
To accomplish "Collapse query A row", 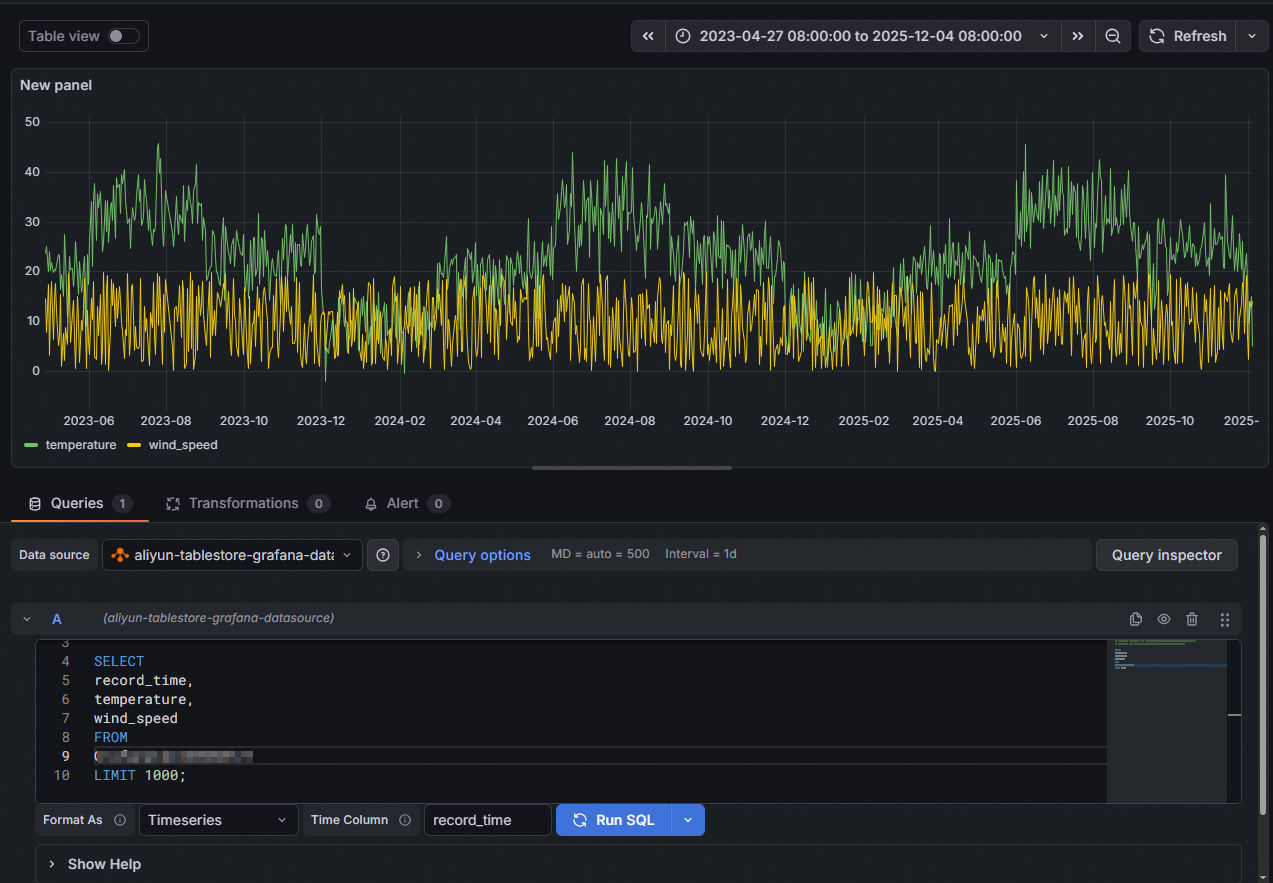I will (27, 619).
